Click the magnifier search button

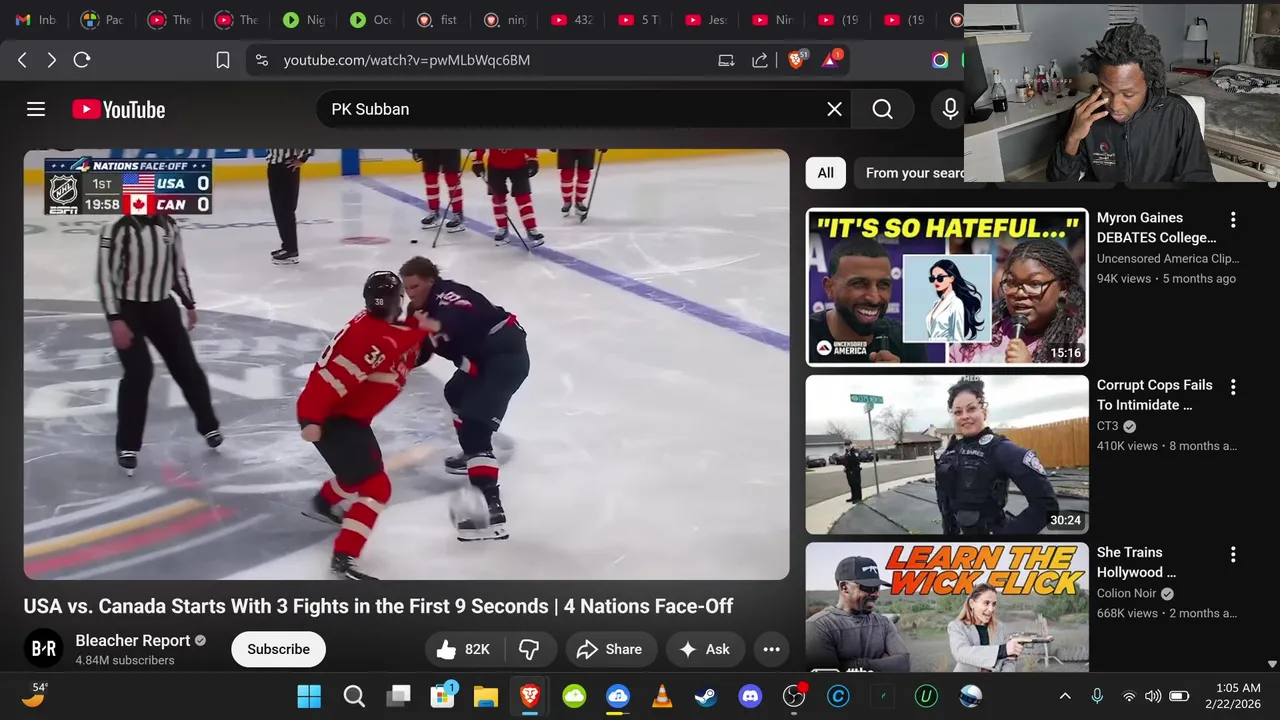(882, 109)
